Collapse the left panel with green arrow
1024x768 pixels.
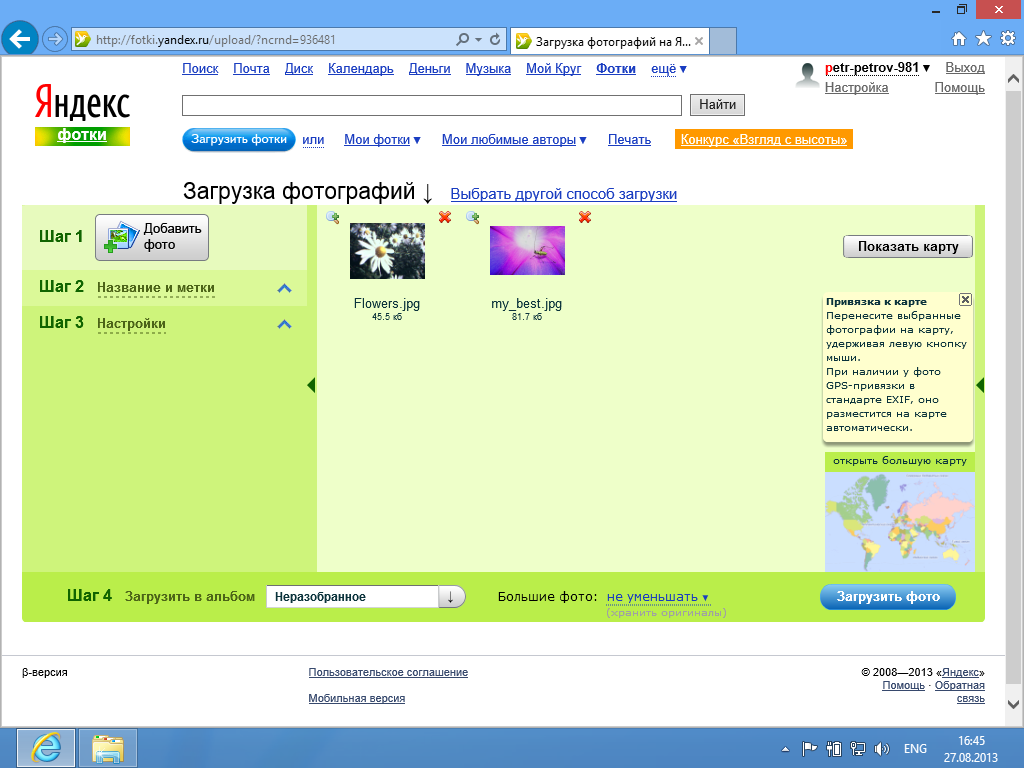point(311,385)
